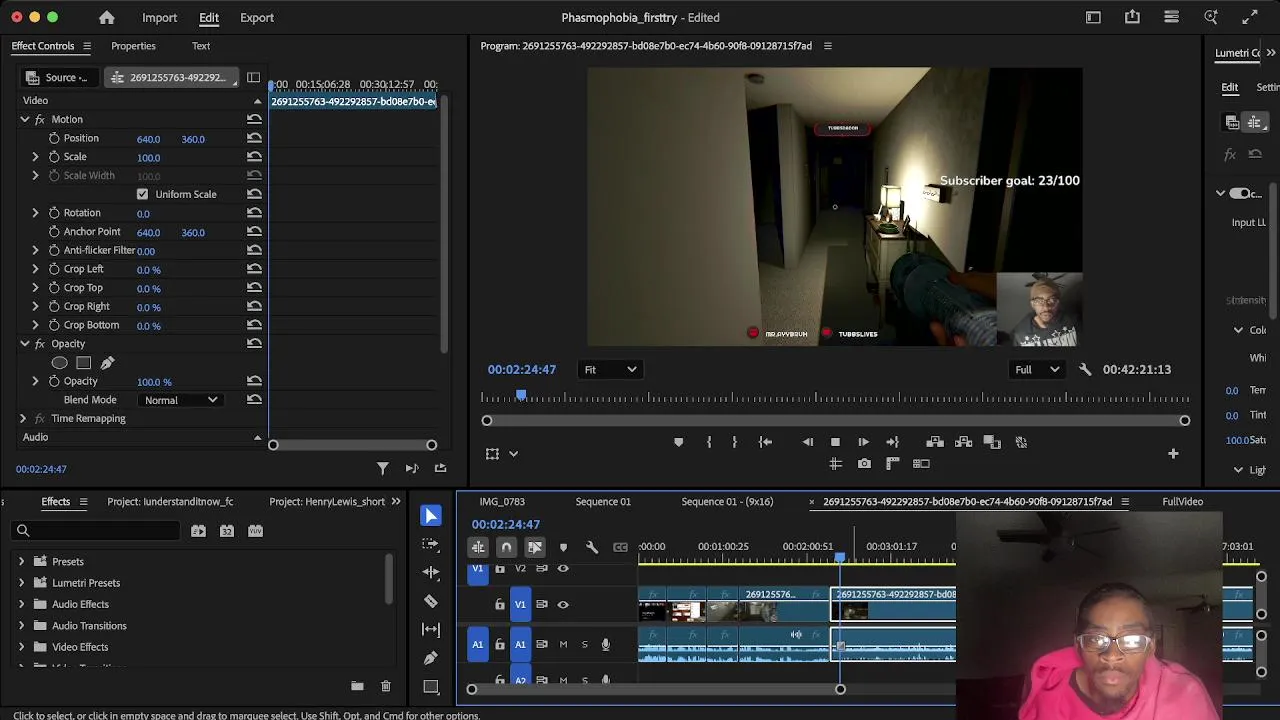
Task: Click the Export Frame camera icon
Action: click(864, 463)
